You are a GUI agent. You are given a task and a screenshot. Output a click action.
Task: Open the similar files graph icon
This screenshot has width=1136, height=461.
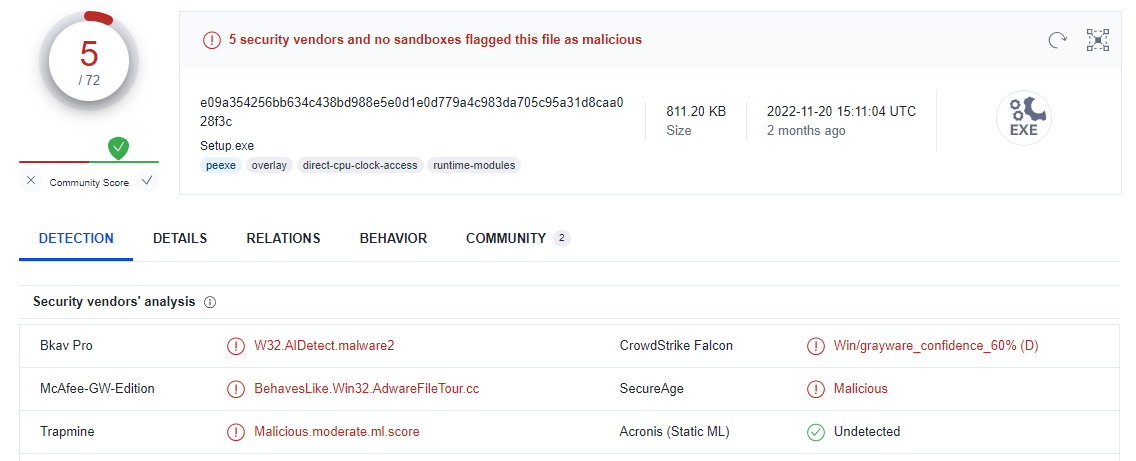point(1098,40)
